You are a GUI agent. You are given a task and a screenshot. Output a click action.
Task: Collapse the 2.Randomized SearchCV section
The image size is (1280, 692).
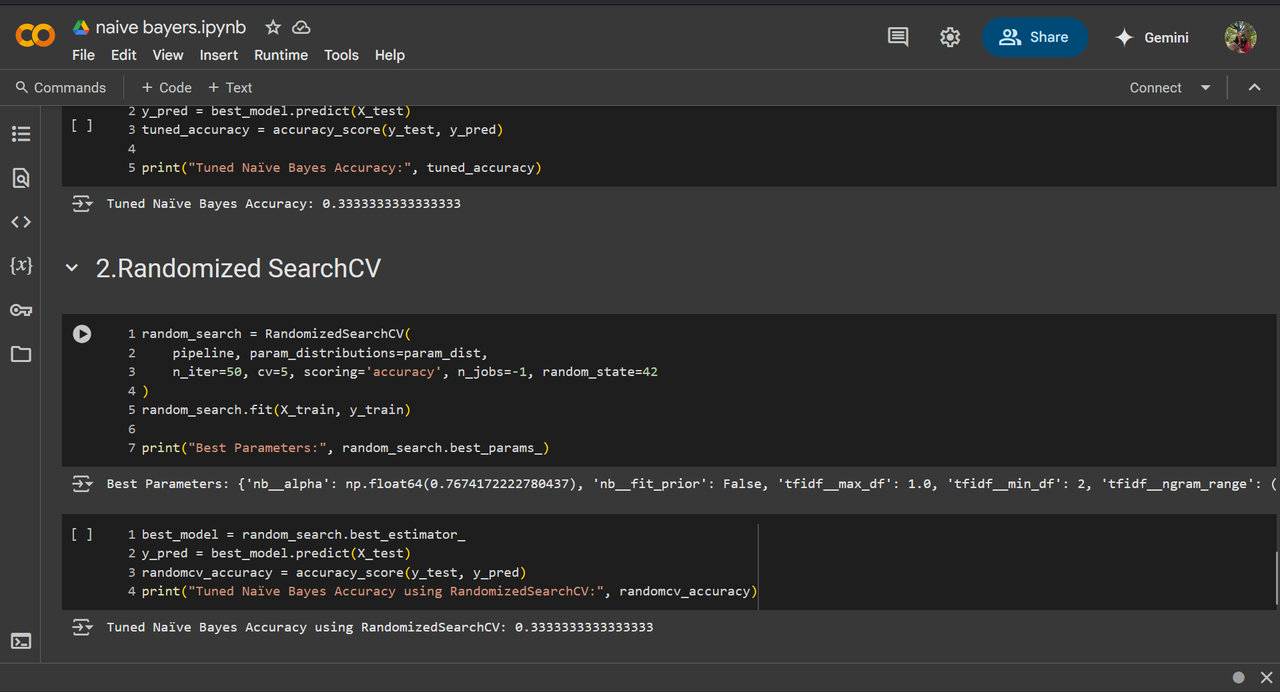[x=71, y=268]
